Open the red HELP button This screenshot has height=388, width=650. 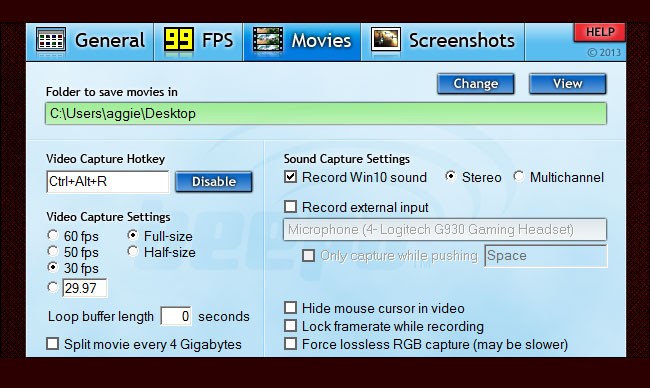(600, 32)
